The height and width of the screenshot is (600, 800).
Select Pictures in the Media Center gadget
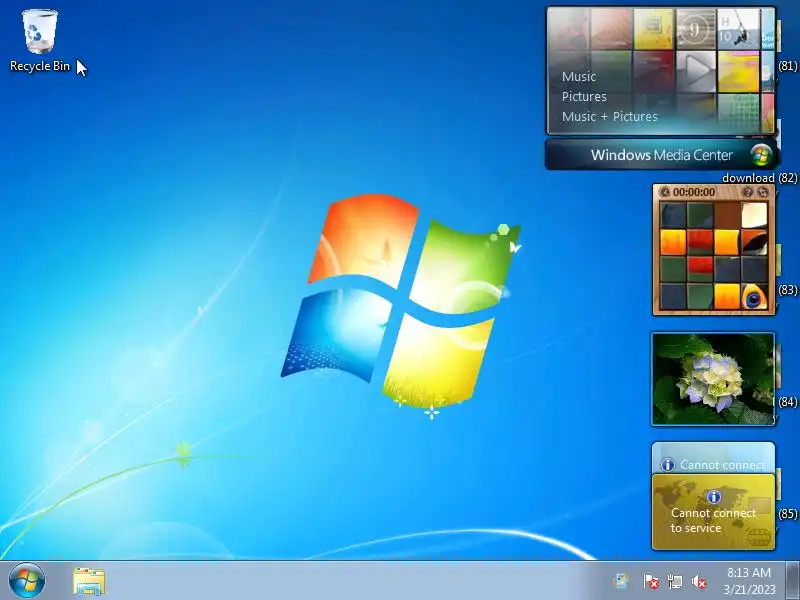coord(584,96)
